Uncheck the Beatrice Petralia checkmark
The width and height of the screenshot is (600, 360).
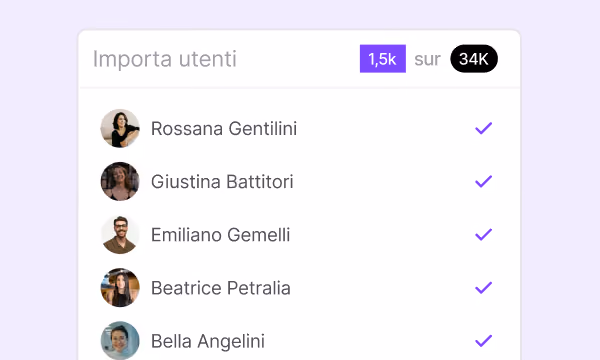click(x=483, y=288)
